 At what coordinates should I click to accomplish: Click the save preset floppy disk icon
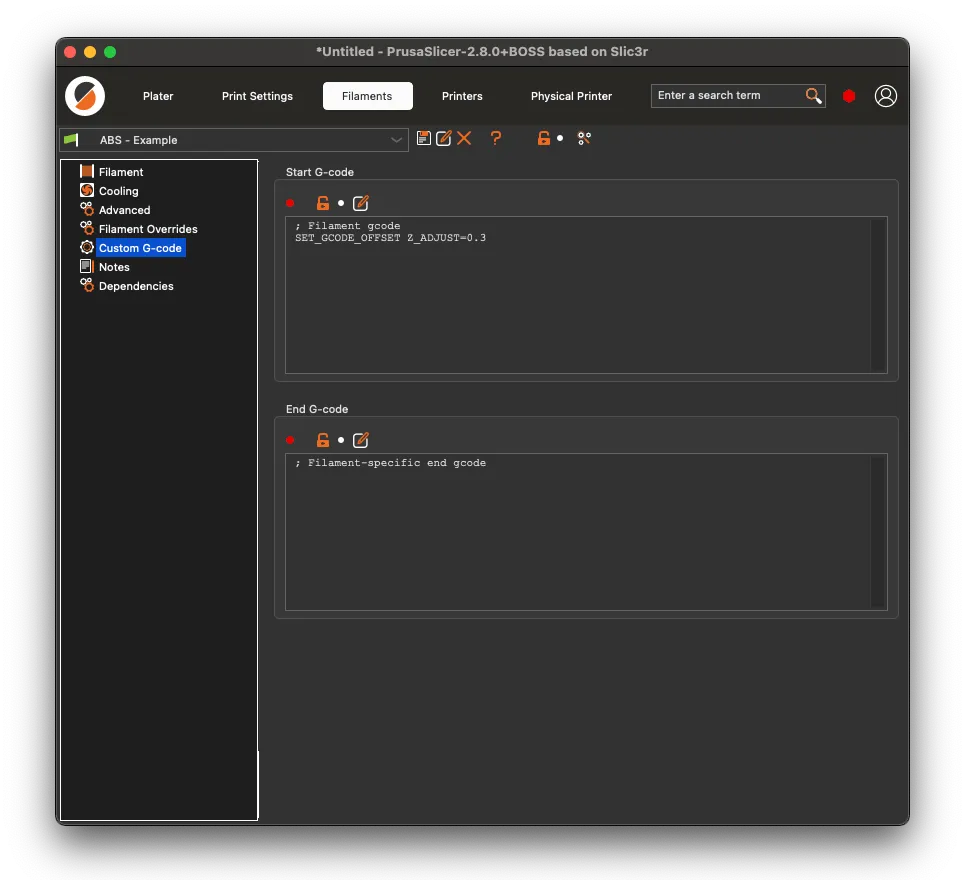[423, 138]
